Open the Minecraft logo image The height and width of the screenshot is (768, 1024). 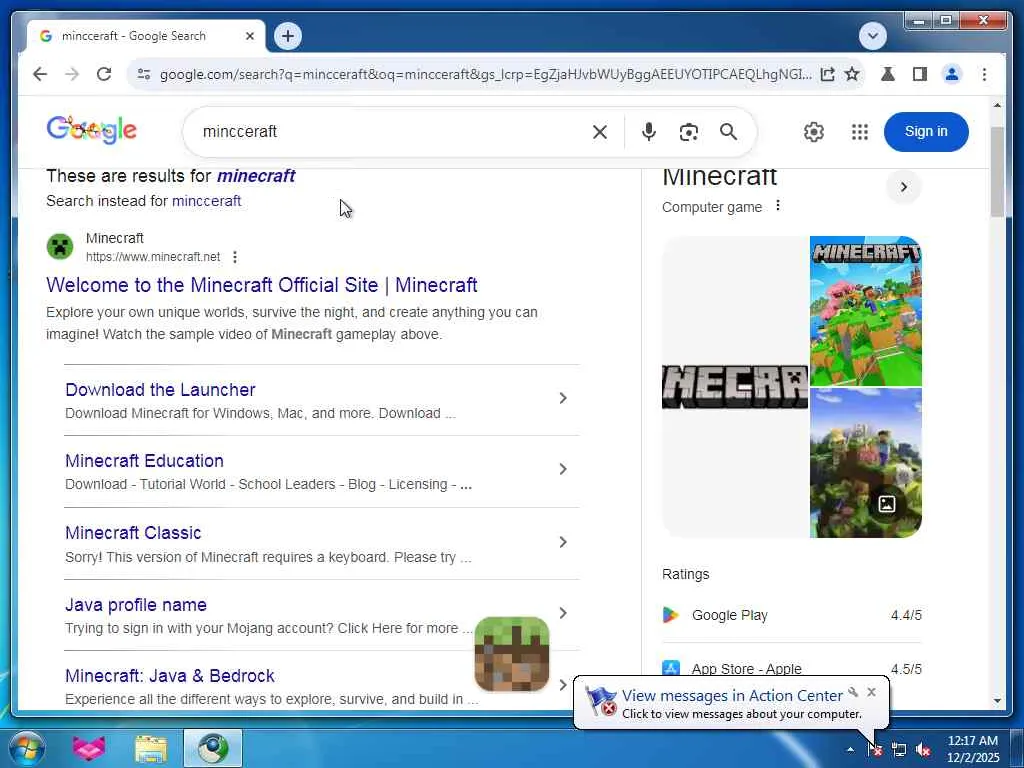[x=735, y=387]
